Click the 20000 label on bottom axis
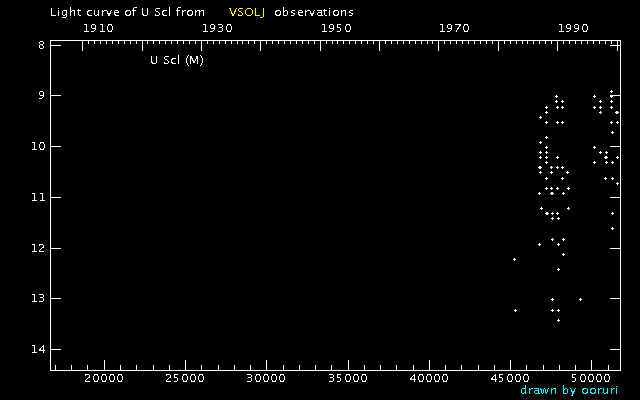This screenshot has width=640, height=400. (103, 379)
